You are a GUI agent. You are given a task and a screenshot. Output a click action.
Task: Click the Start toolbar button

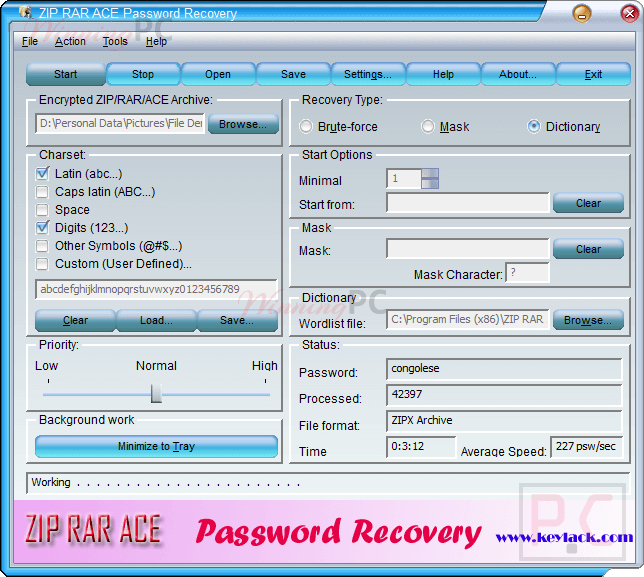click(66, 74)
